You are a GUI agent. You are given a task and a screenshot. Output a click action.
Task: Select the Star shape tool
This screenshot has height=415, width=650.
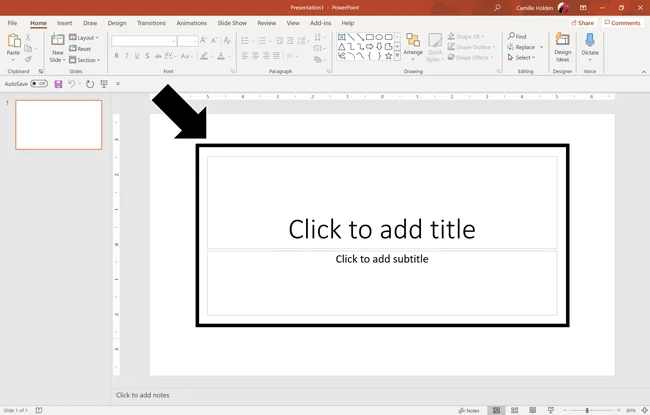[x=388, y=56]
